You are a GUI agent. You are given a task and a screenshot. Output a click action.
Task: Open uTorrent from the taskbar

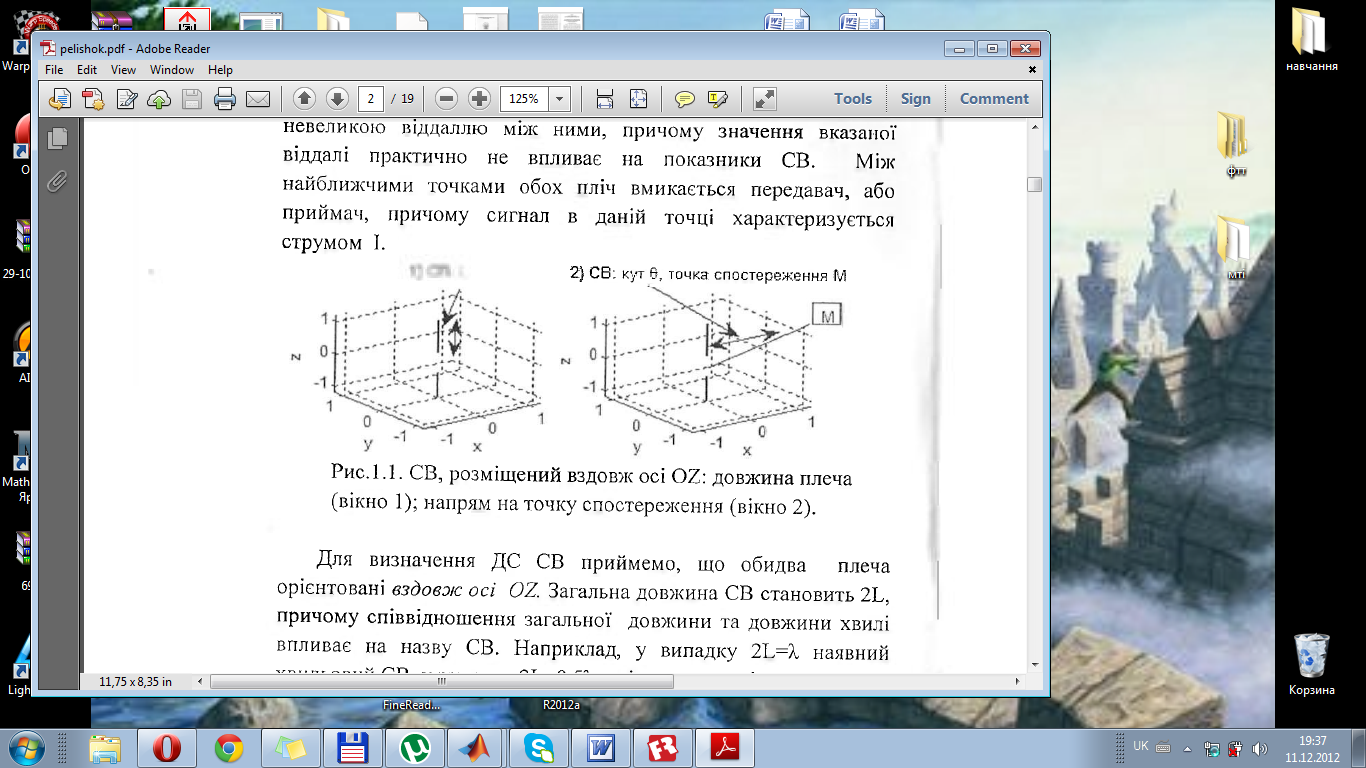[414, 748]
